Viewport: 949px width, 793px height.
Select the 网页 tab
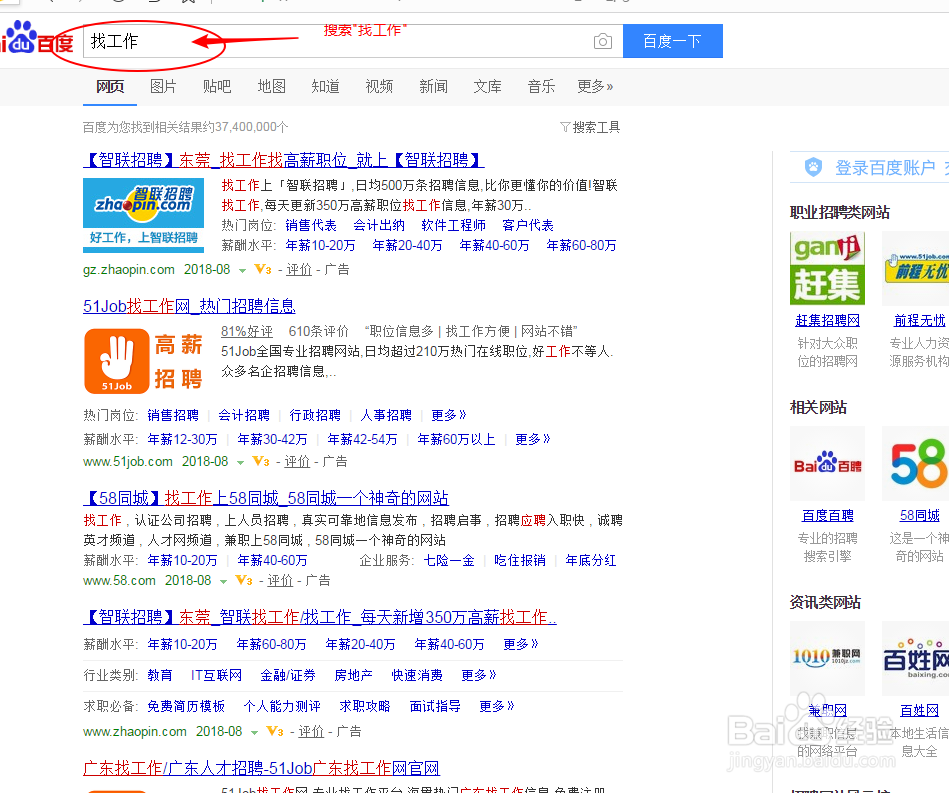coord(110,87)
